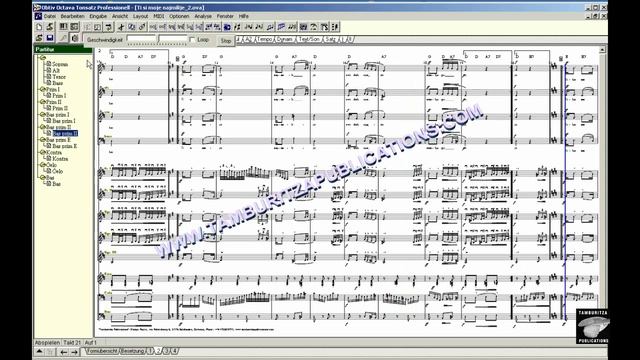Screen dimensions: 640x360
Task: Click the Partitur panel header
Action: pos(63,49)
